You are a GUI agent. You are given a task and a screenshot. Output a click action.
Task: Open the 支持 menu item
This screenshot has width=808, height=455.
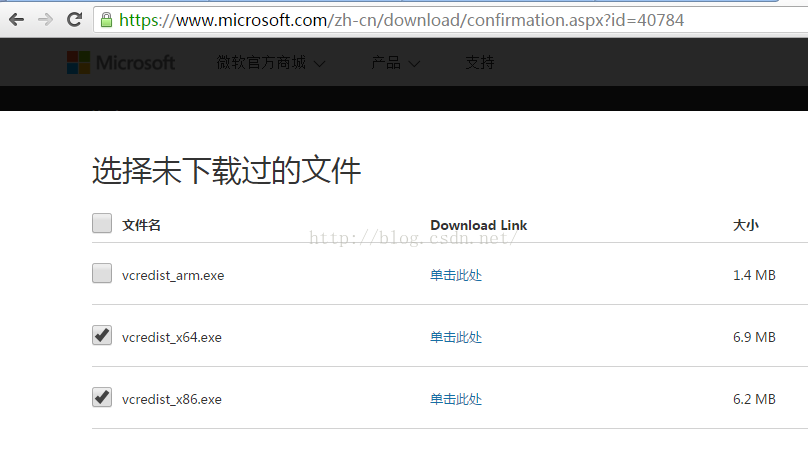click(480, 63)
